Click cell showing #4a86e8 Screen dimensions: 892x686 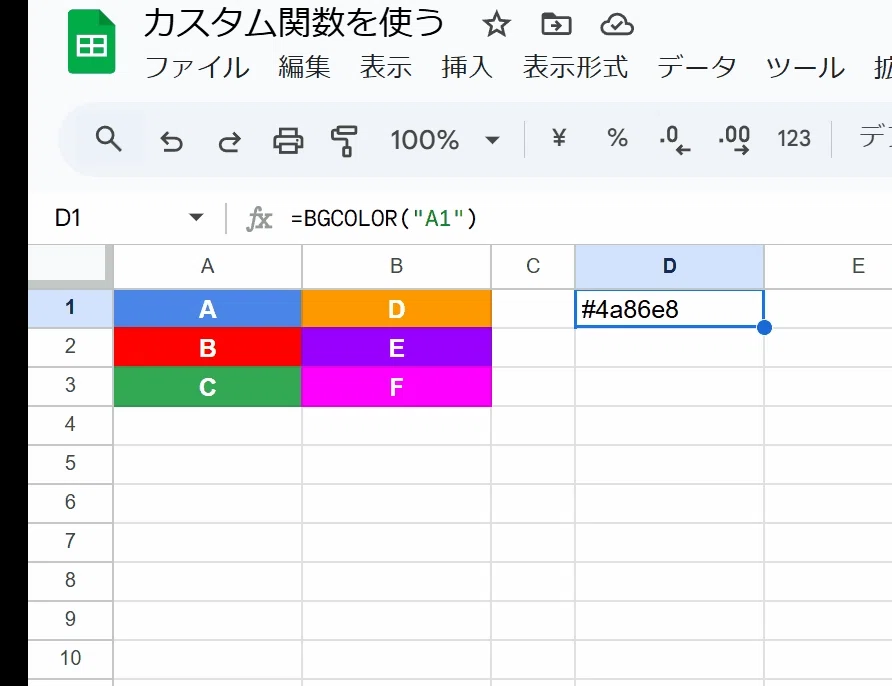point(670,309)
